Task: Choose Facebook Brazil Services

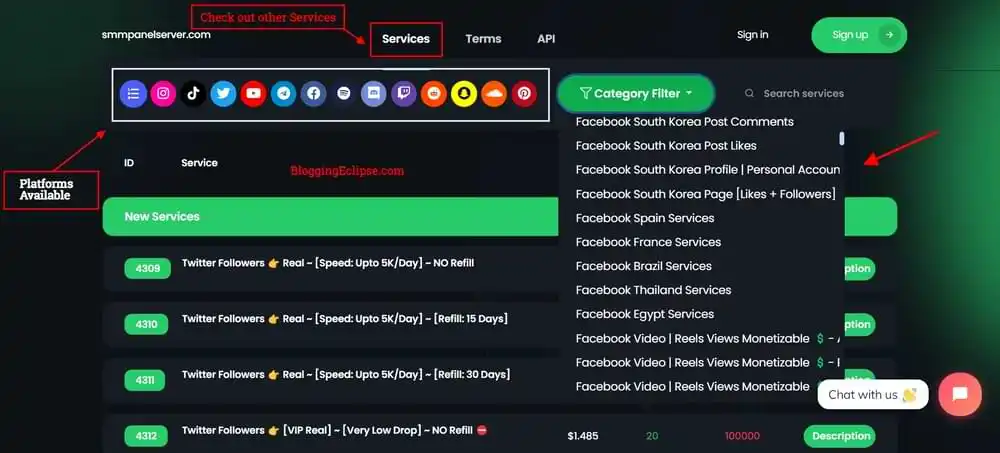Action: point(643,266)
